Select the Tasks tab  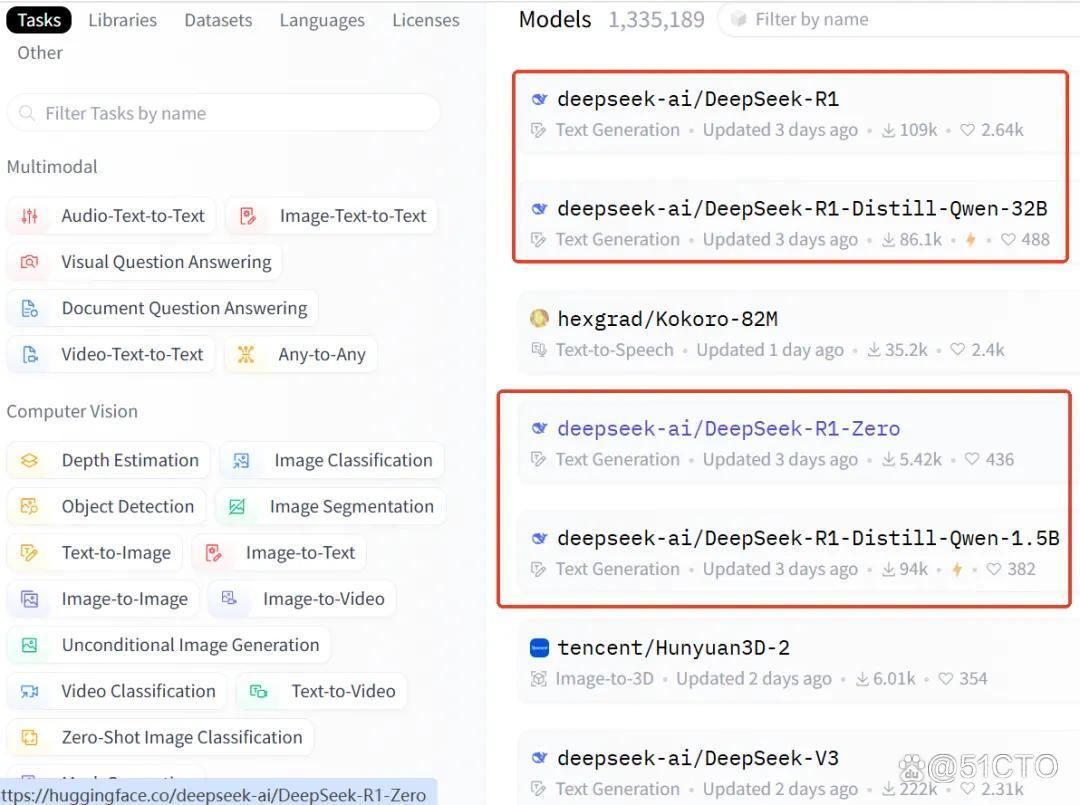(39, 20)
